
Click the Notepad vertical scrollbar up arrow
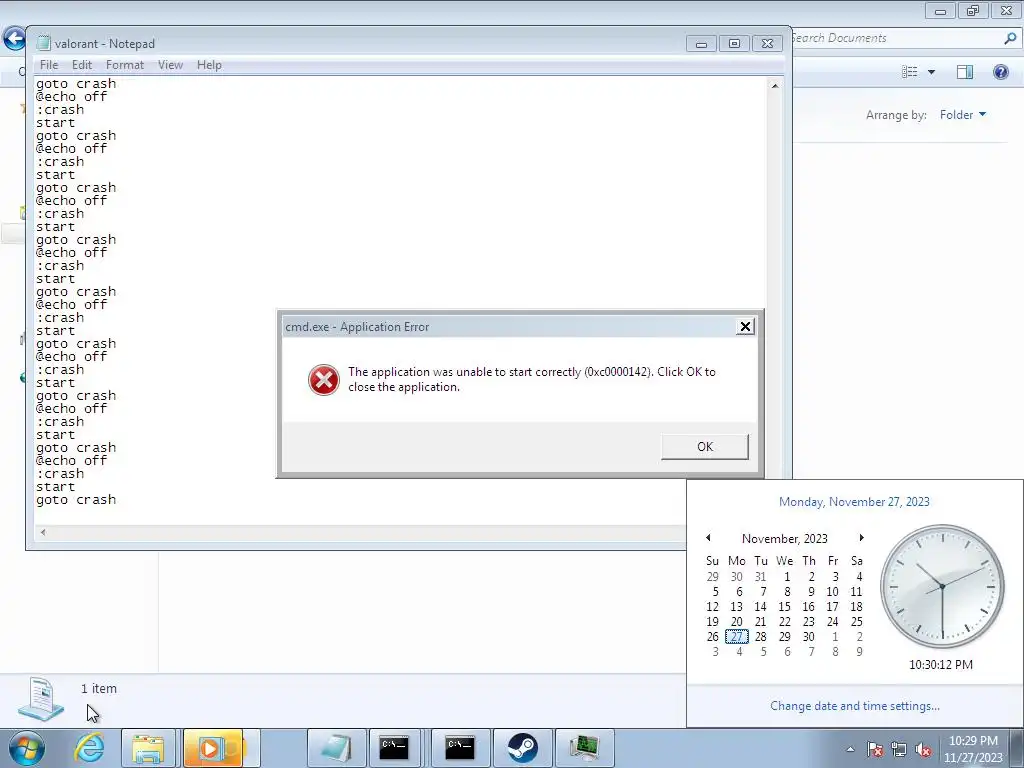pos(775,86)
